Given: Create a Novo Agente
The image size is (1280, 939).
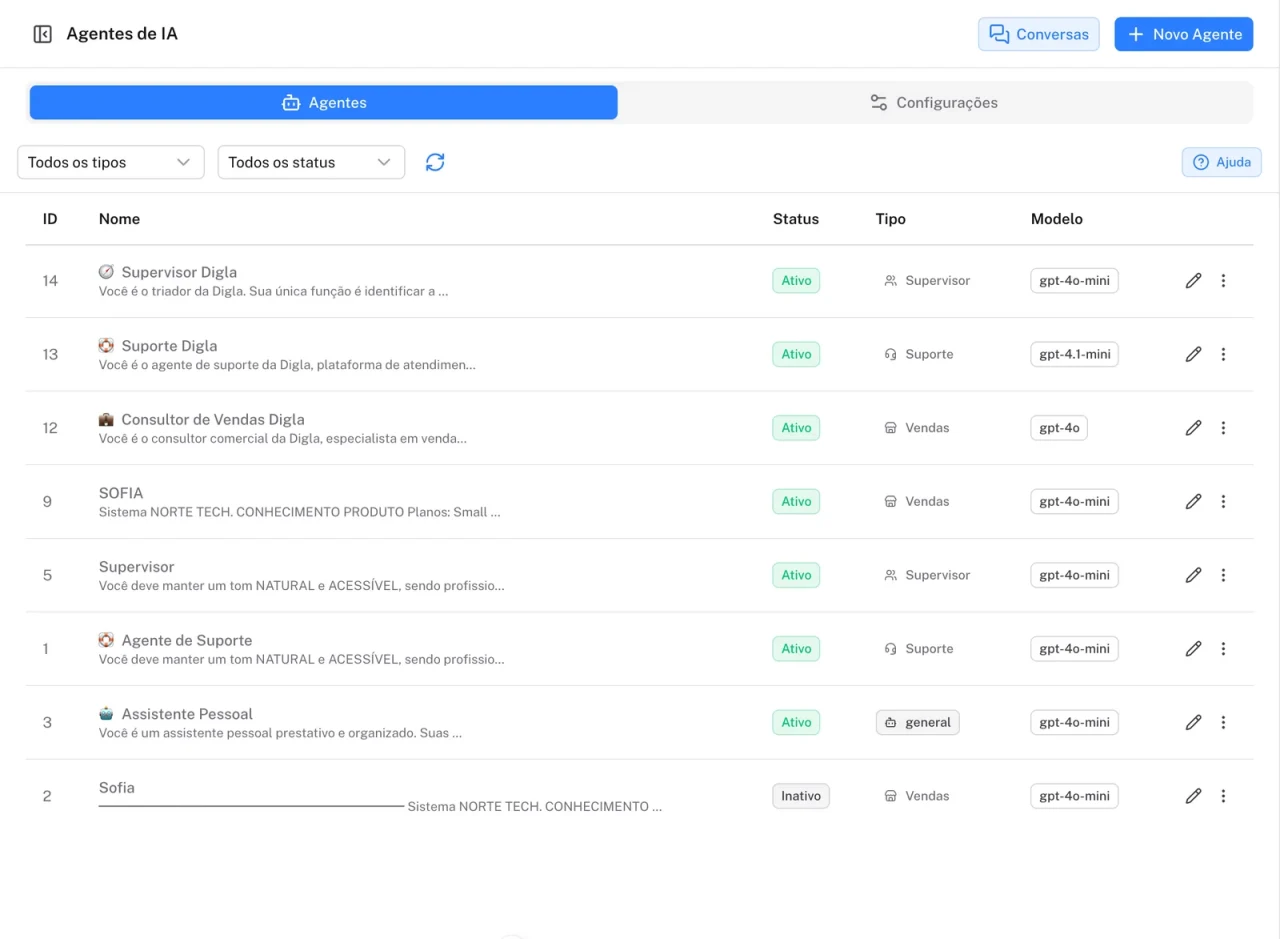Looking at the screenshot, I should tap(1184, 34).
